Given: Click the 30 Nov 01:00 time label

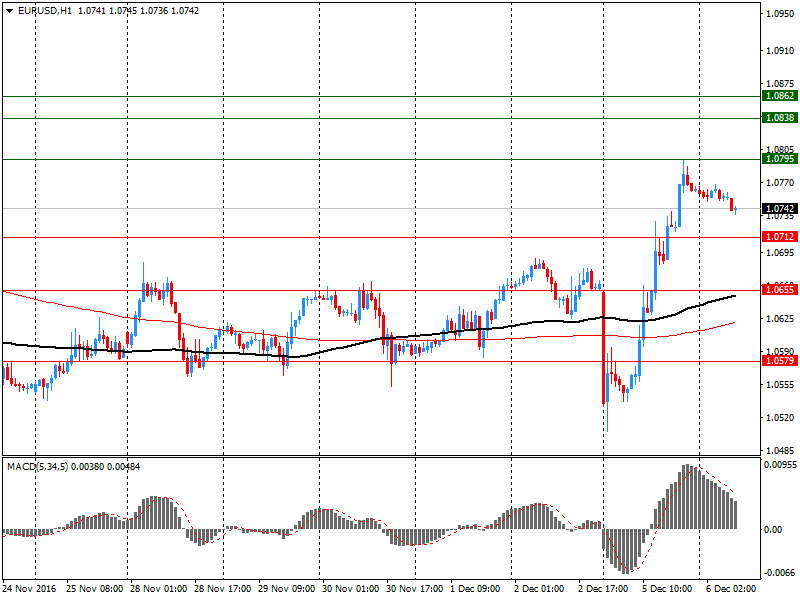Looking at the screenshot, I should [x=351, y=589].
